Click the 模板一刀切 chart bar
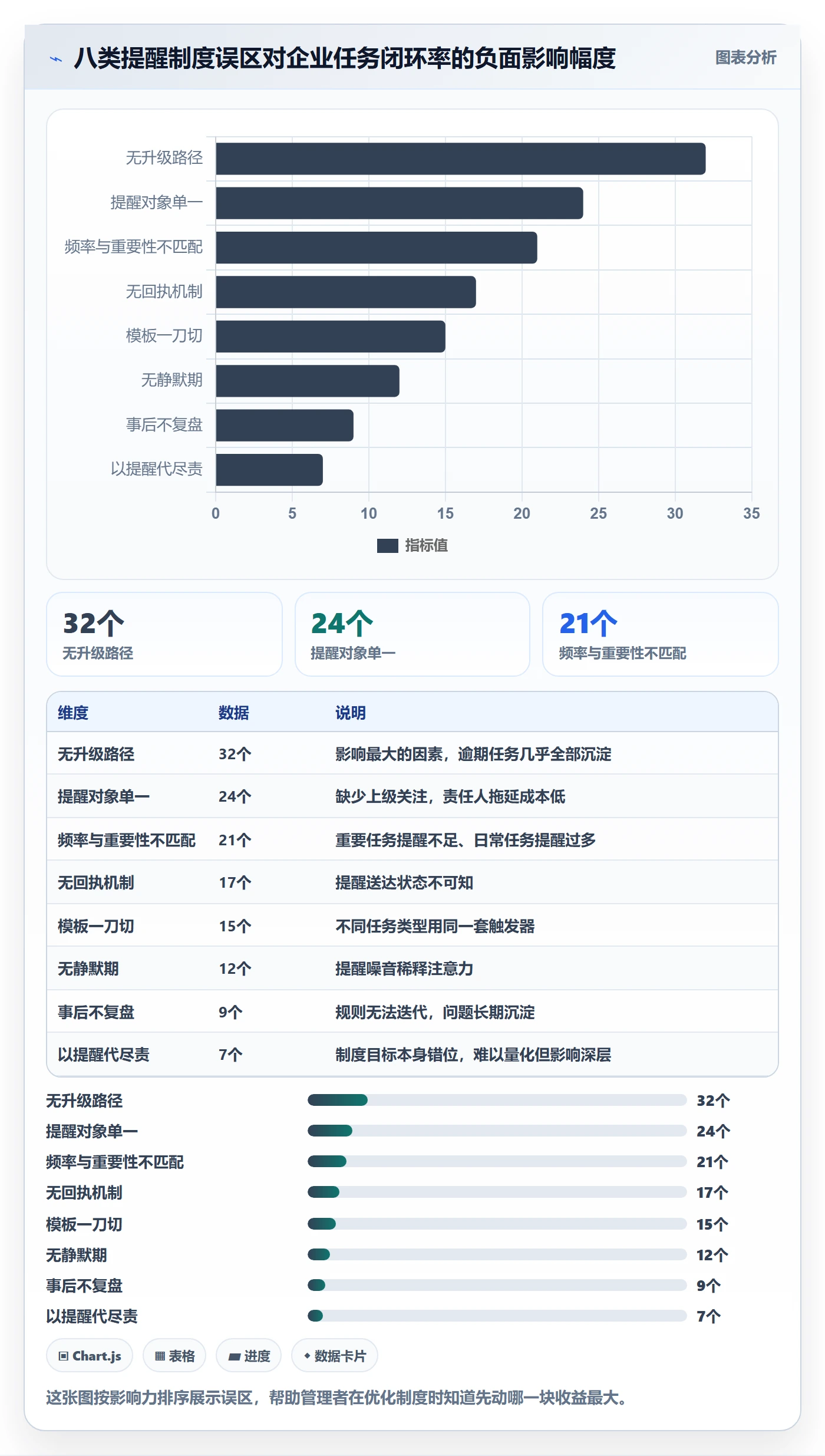 click(330, 337)
